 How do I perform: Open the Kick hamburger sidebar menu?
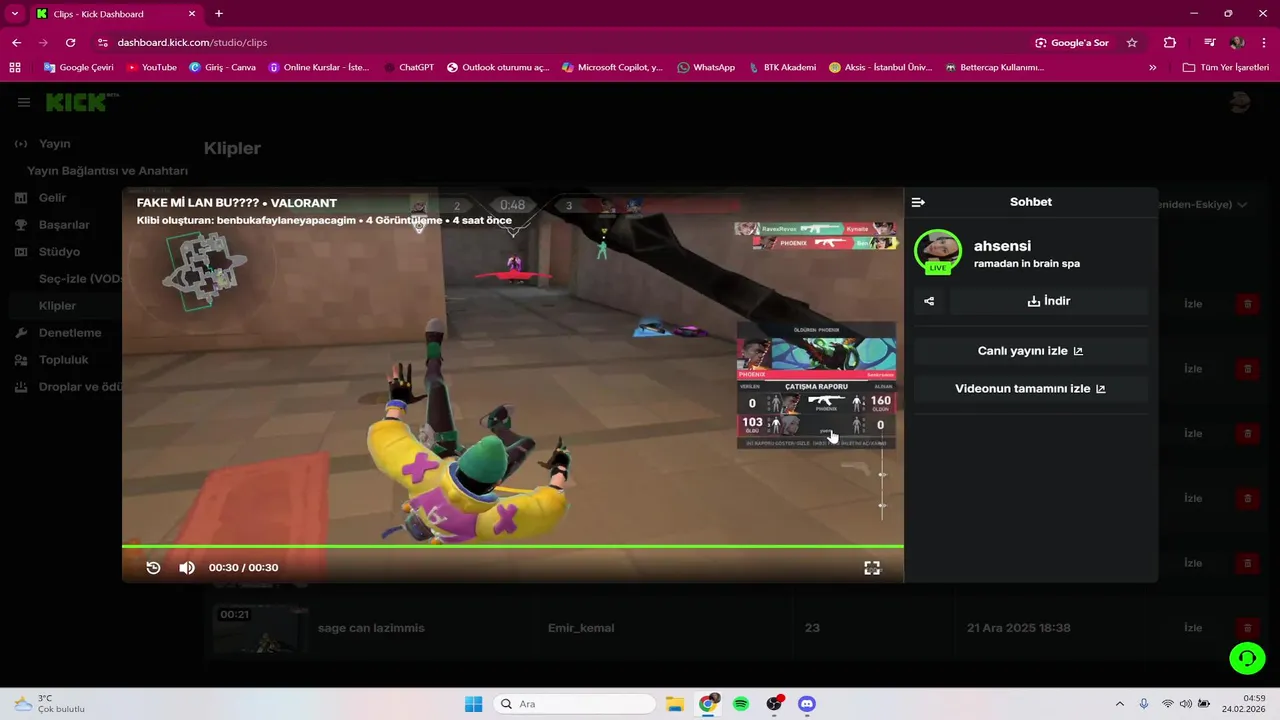(24, 102)
